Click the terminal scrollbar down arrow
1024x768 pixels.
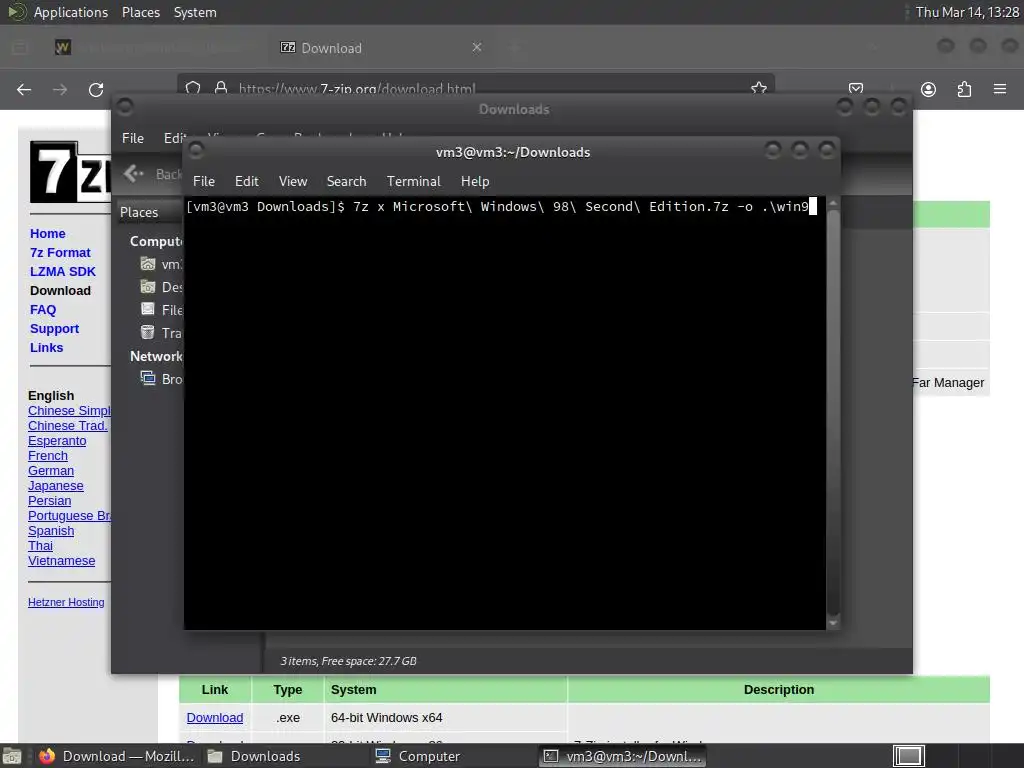pos(833,623)
